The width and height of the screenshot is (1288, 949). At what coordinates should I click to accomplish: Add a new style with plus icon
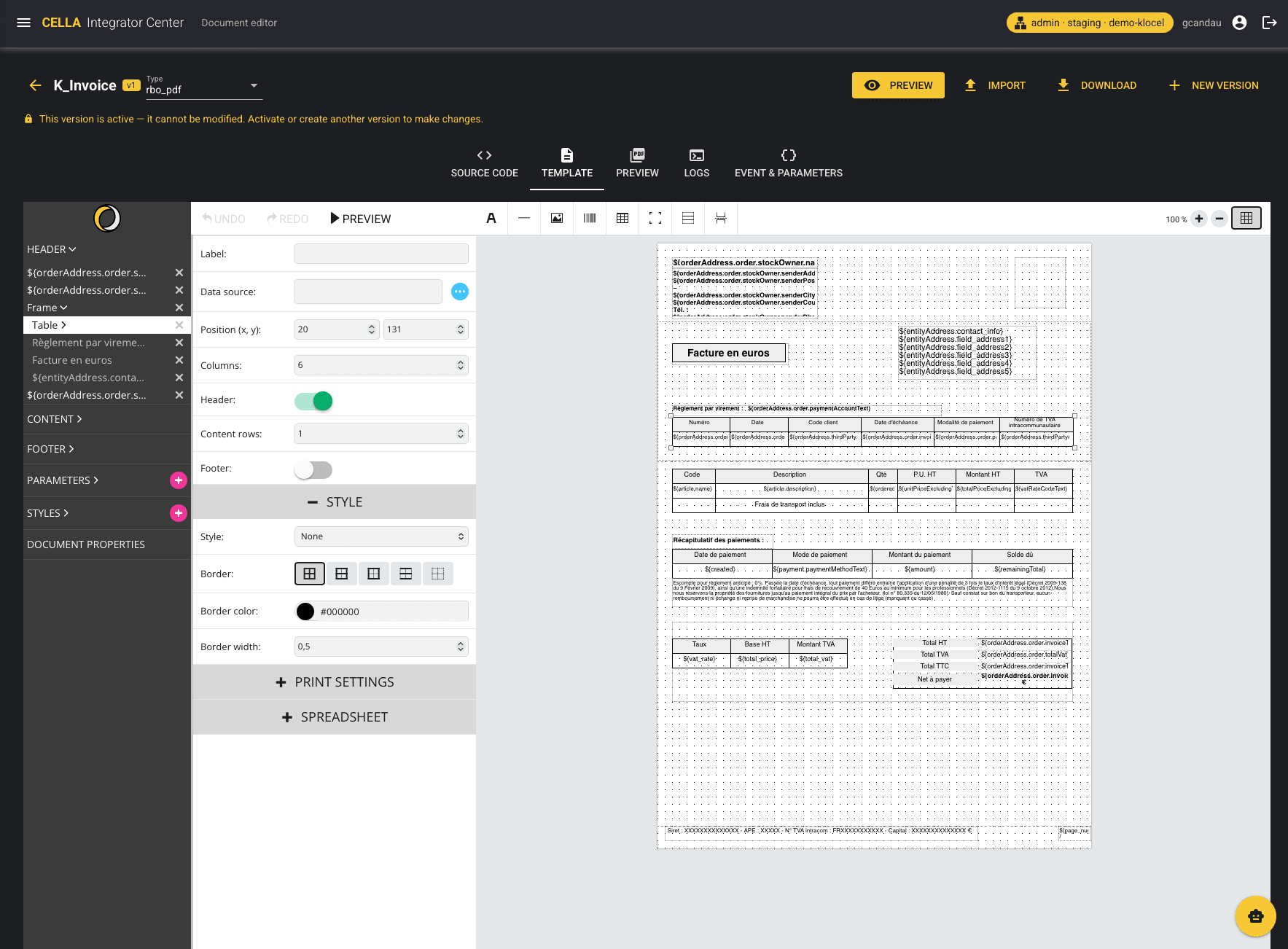click(179, 513)
